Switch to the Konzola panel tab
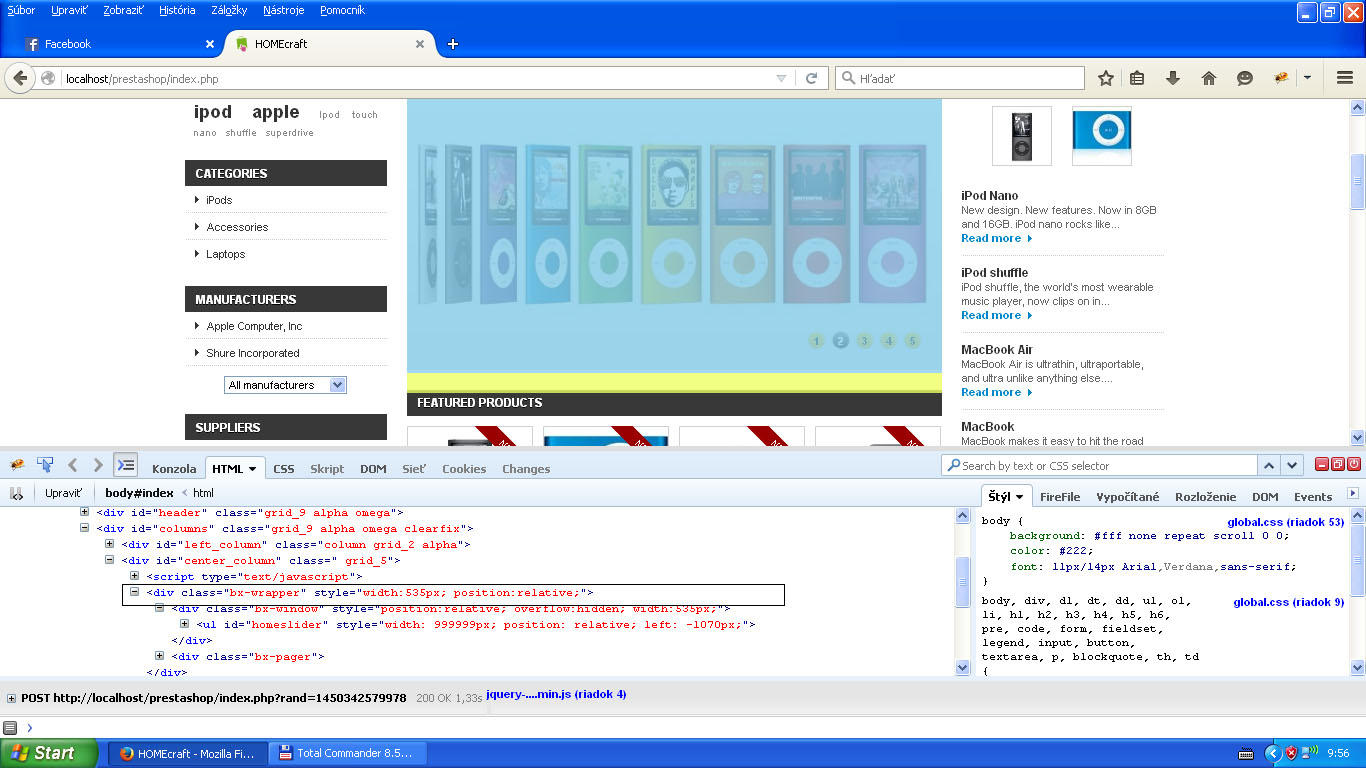Image resolution: width=1366 pixels, height=768 pixels. point(174,468)
